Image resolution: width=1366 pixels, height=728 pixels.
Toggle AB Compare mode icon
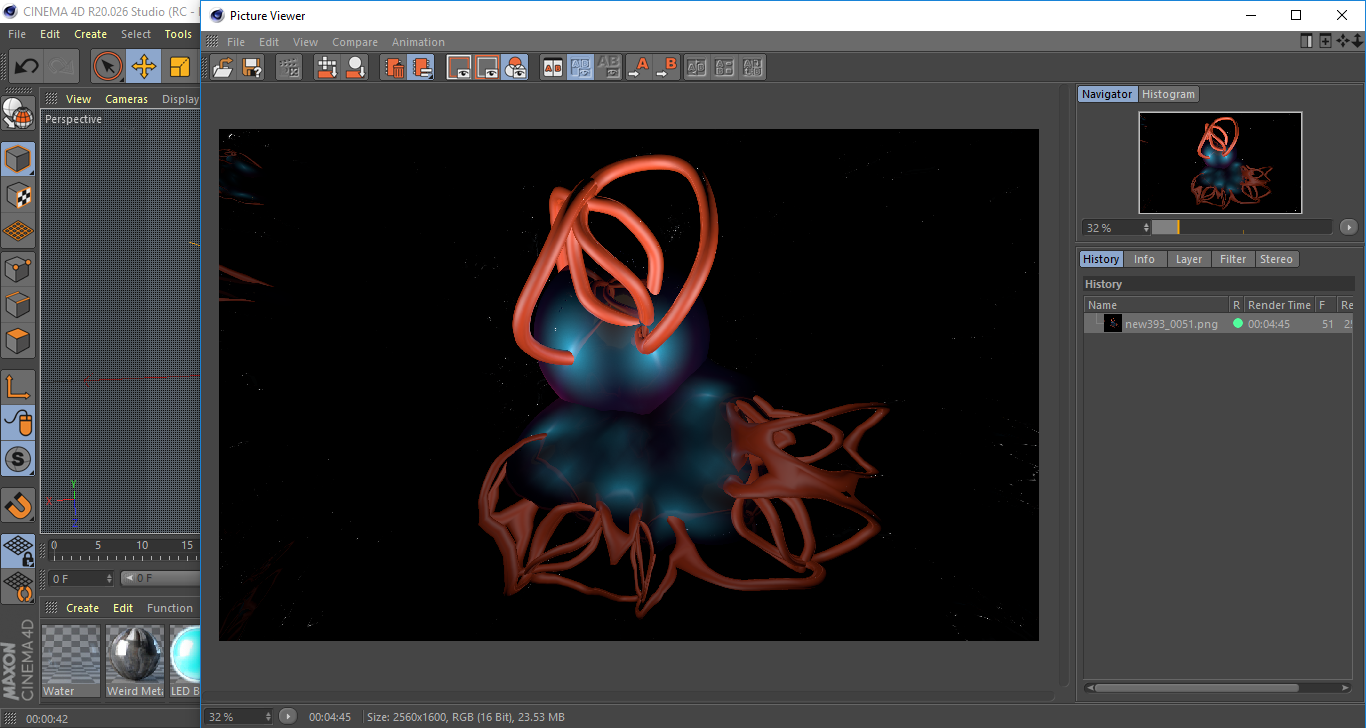(552, 67)
